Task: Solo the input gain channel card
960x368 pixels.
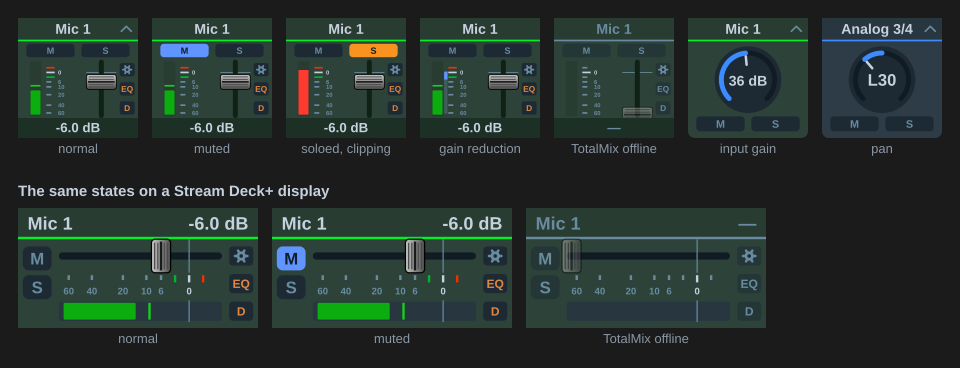Action: pyautogui.click(x=775, y=124)
